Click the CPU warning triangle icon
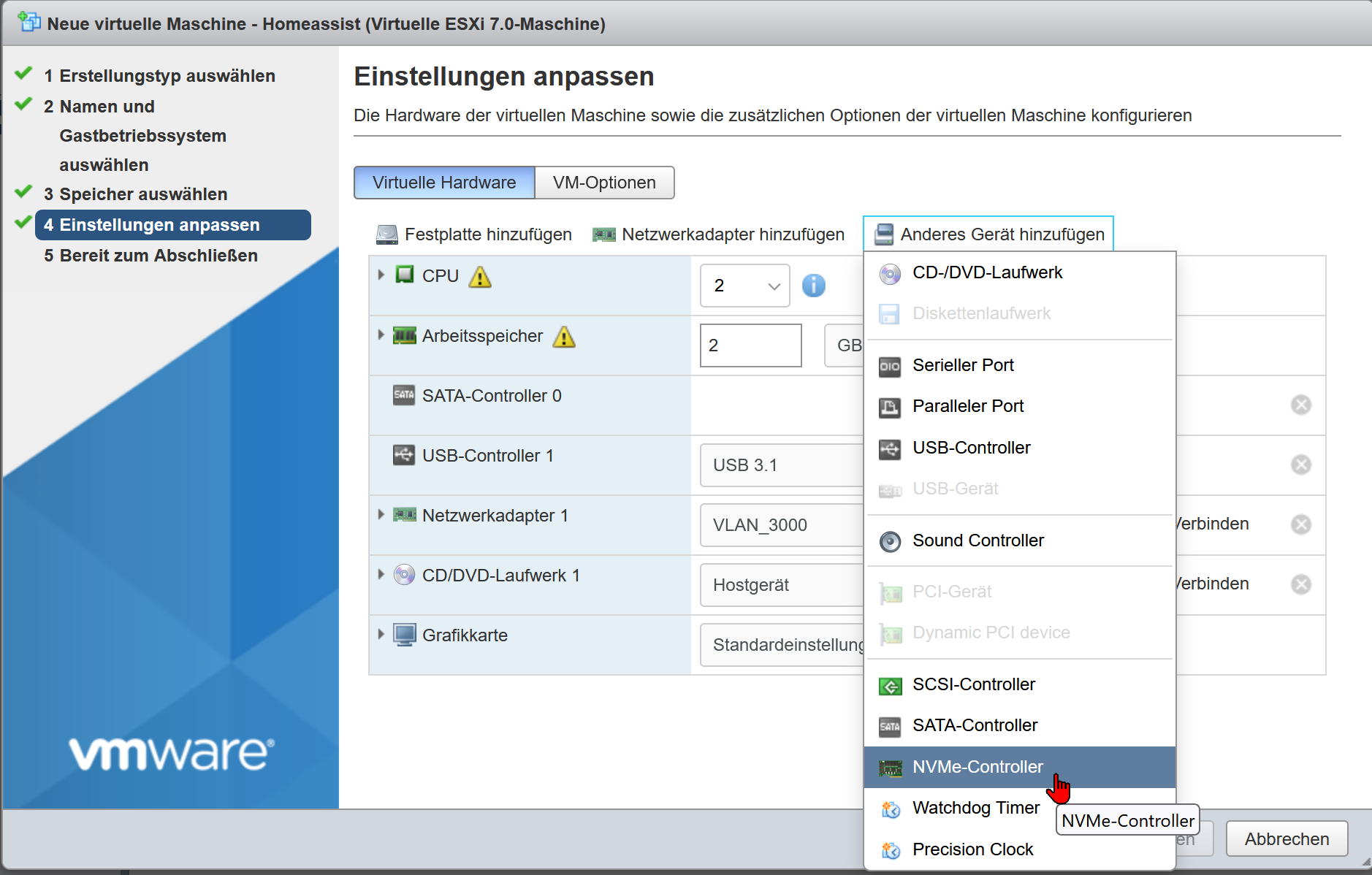The width and height of the screenshot is (1372, 875). coord(480,277)
